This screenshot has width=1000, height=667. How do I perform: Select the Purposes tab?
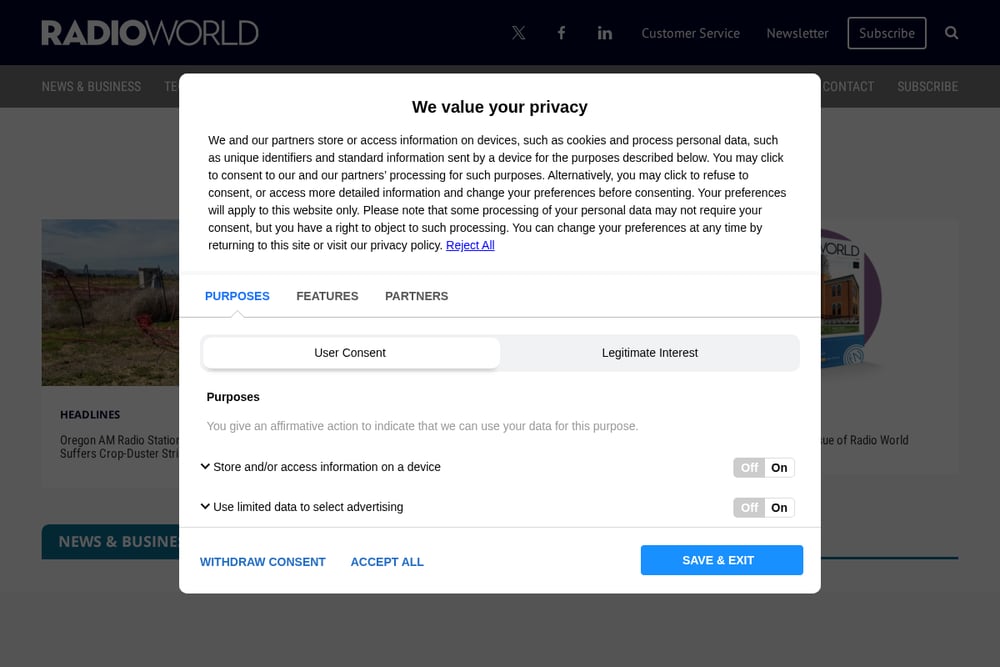pyautogui.click(x=237, y=296)
